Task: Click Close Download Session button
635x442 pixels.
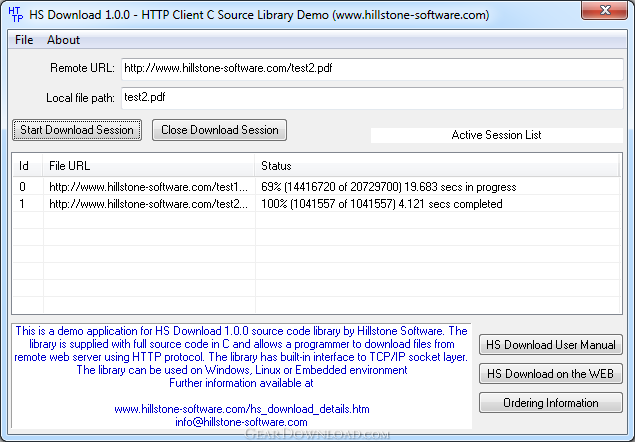Action: point(219,130)
